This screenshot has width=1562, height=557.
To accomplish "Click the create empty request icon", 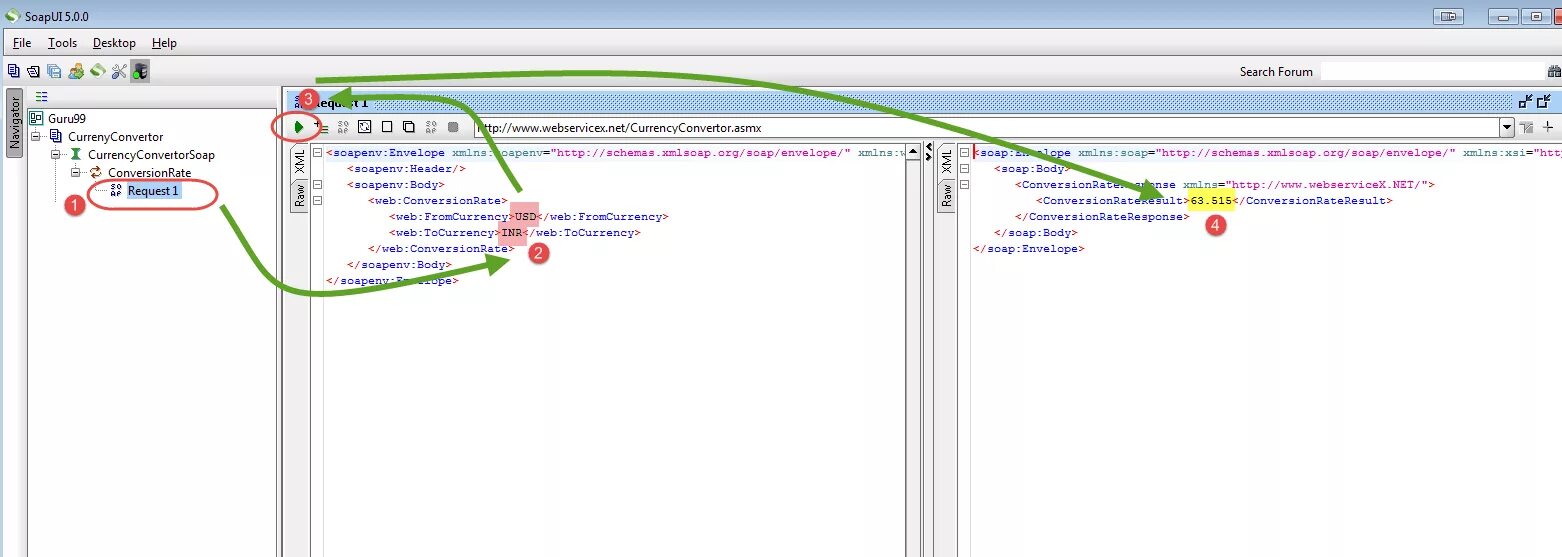I will (365, 127).
